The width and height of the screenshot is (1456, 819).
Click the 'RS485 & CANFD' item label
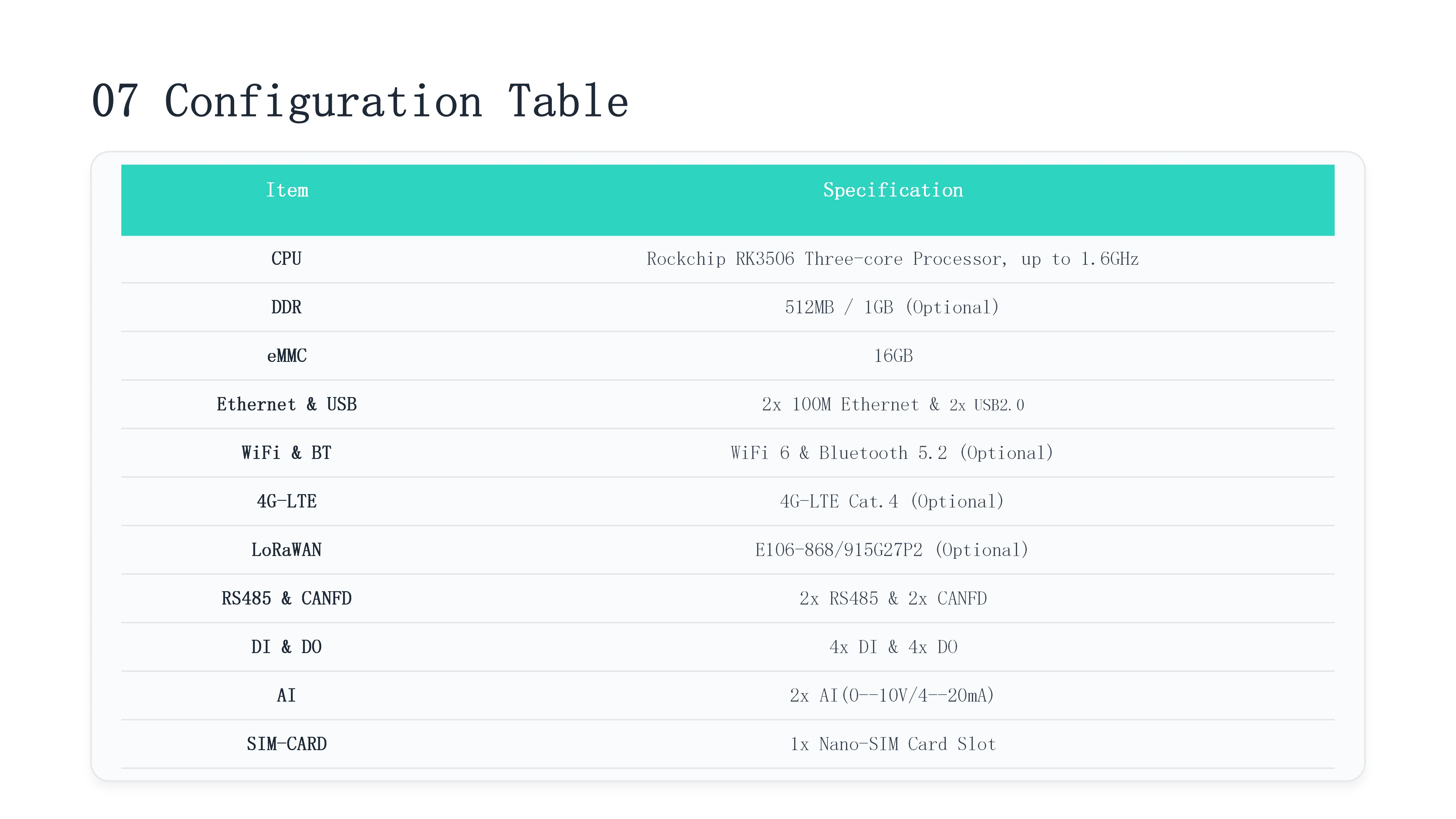[287, 598]
